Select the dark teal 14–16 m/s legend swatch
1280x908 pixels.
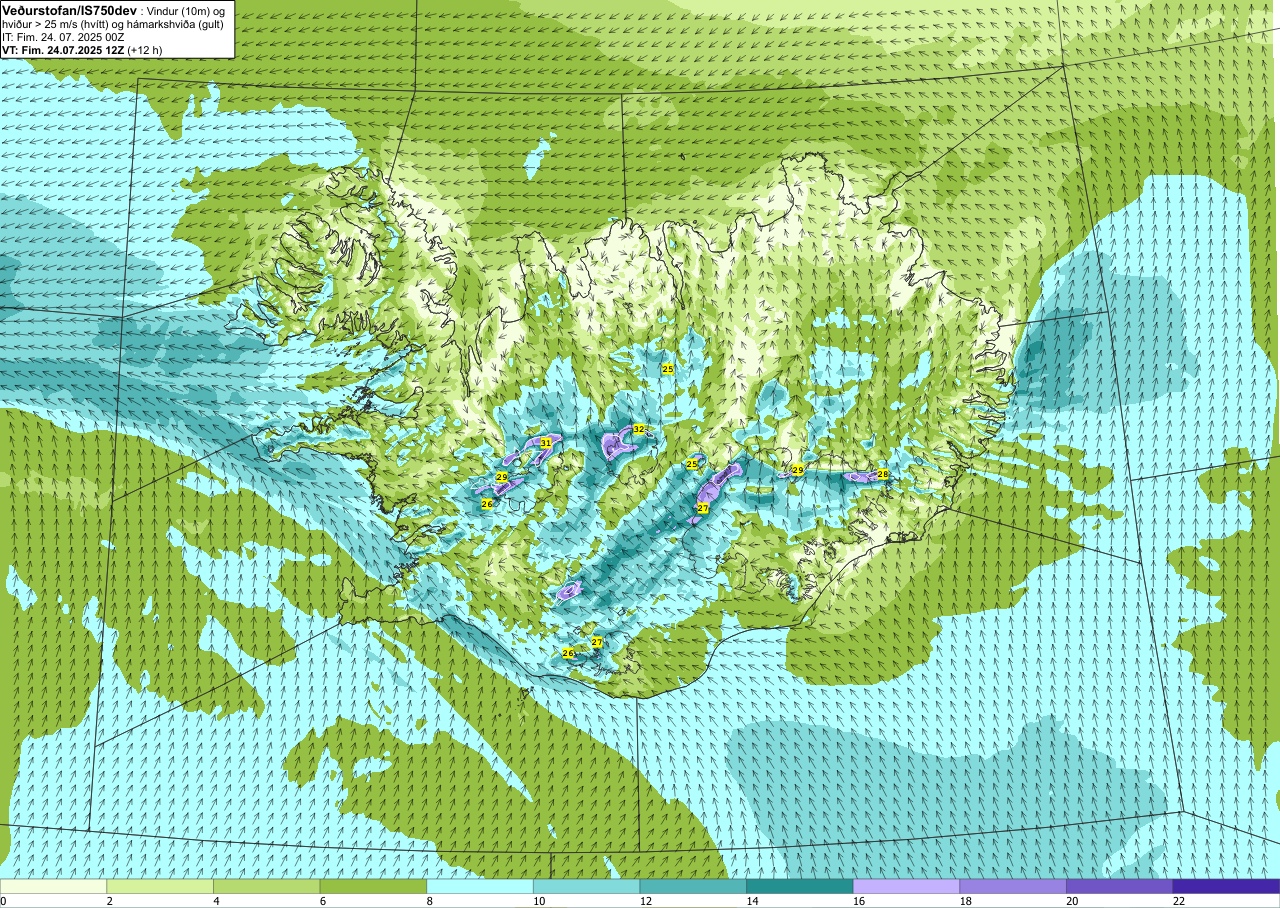[x=800, y=886]
